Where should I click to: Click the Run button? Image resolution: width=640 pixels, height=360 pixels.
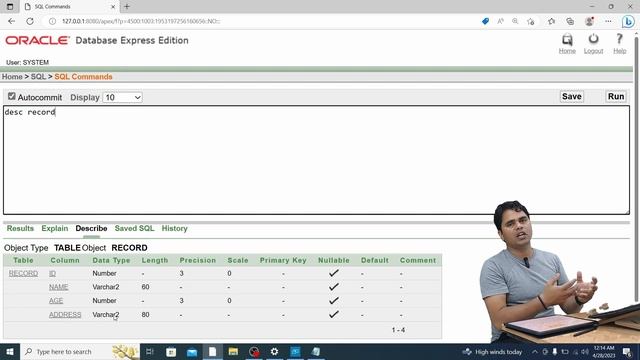pos(616,96)
